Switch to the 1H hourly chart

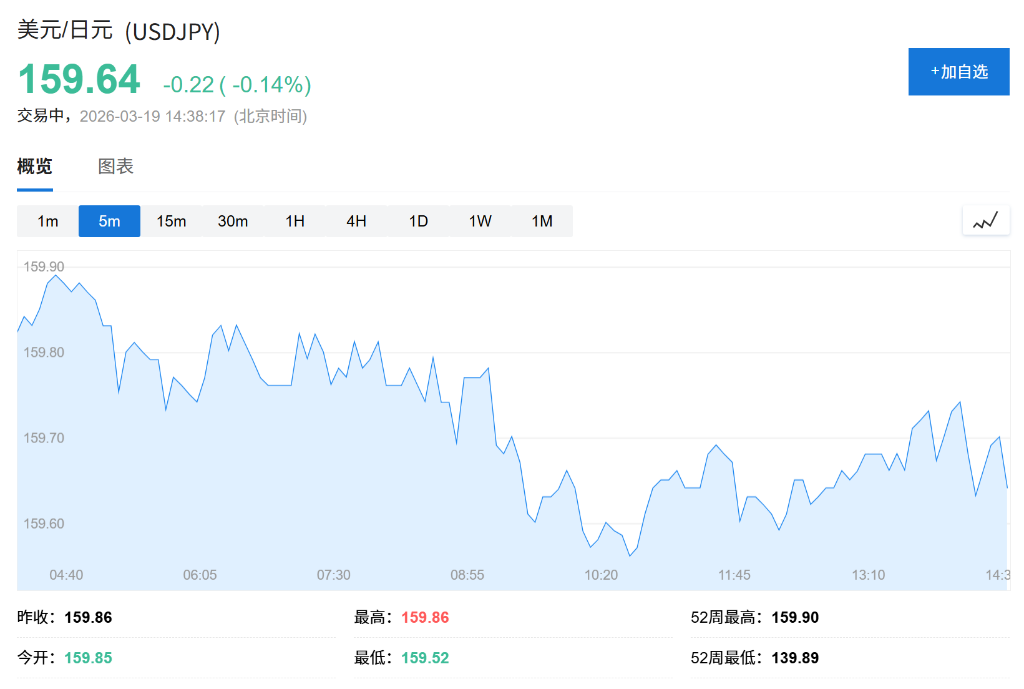tap(294, 221)
